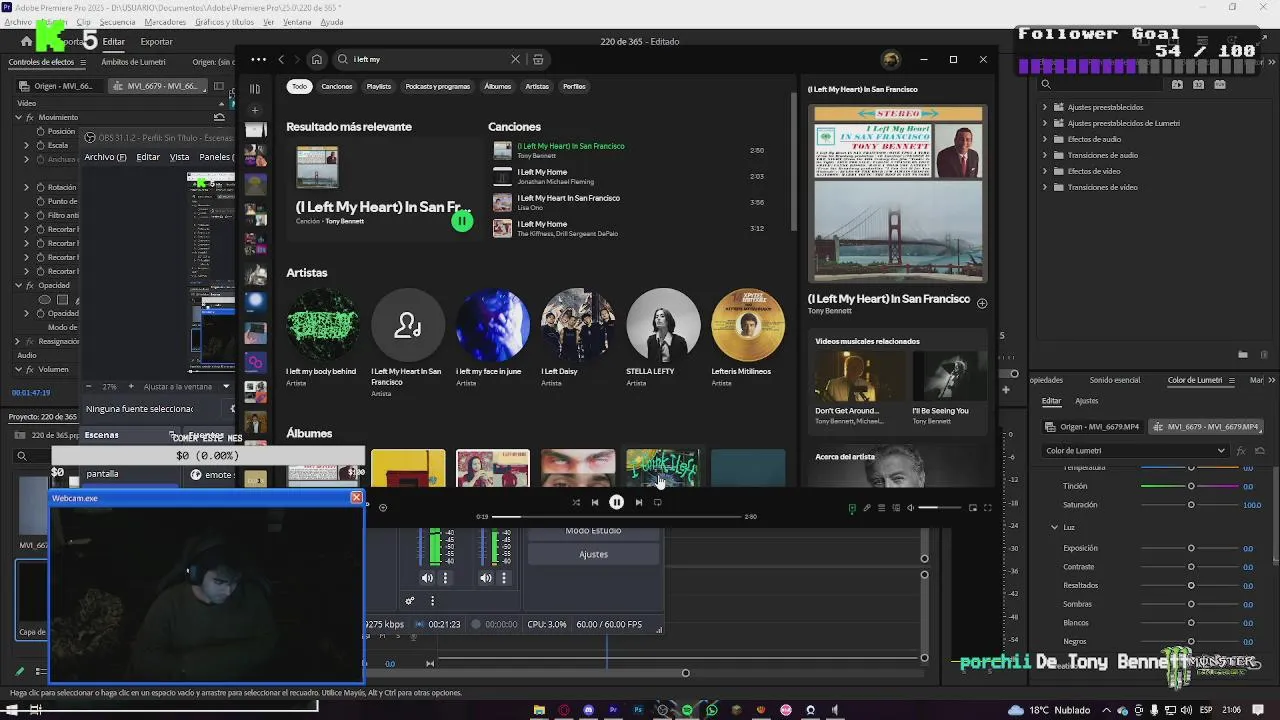Viewport: 1280px width, 720px height.
Task: Pause the relevant result green button
Action: pos(462,221)
